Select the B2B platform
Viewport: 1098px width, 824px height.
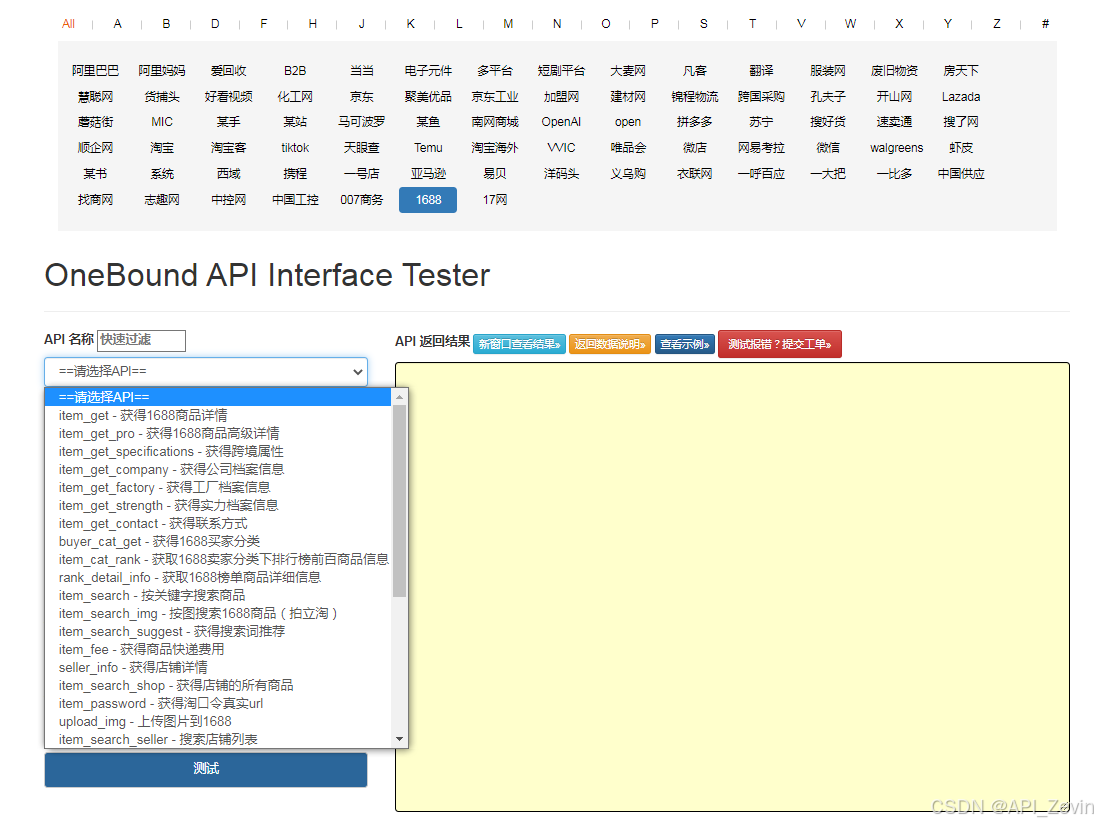[295, 71]
